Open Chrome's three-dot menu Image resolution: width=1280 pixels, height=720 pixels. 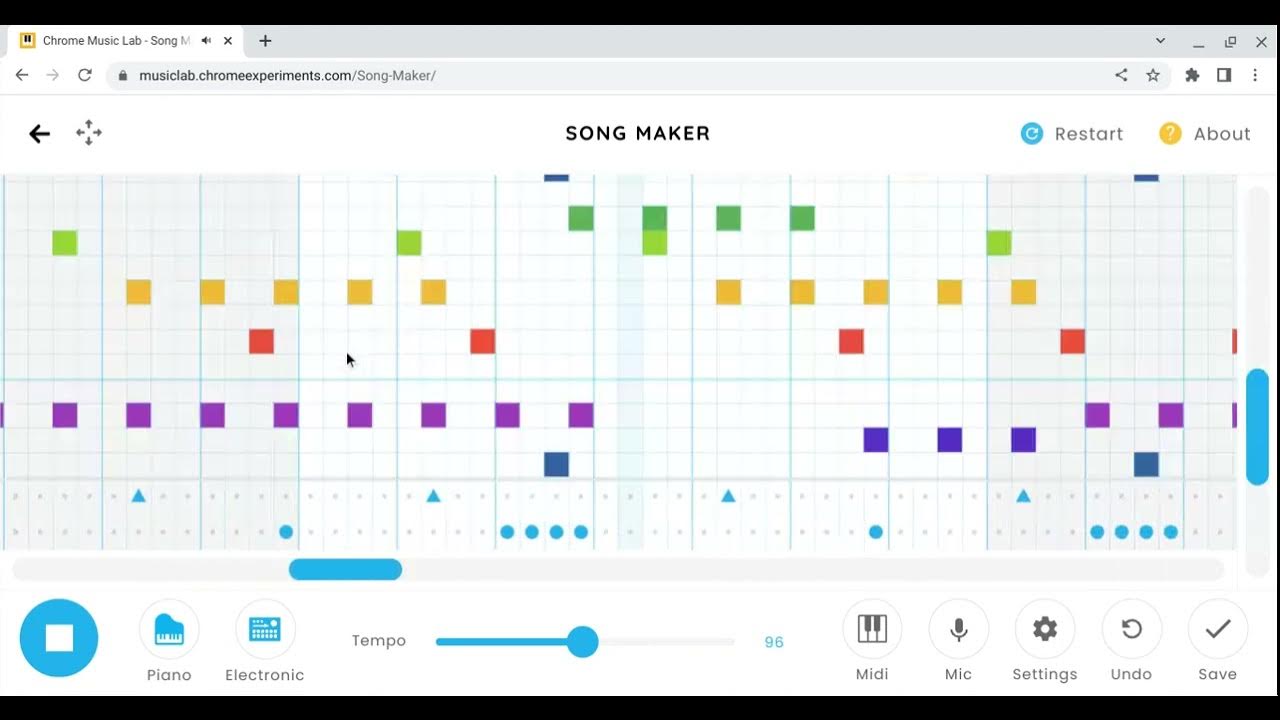[1255, 75]
